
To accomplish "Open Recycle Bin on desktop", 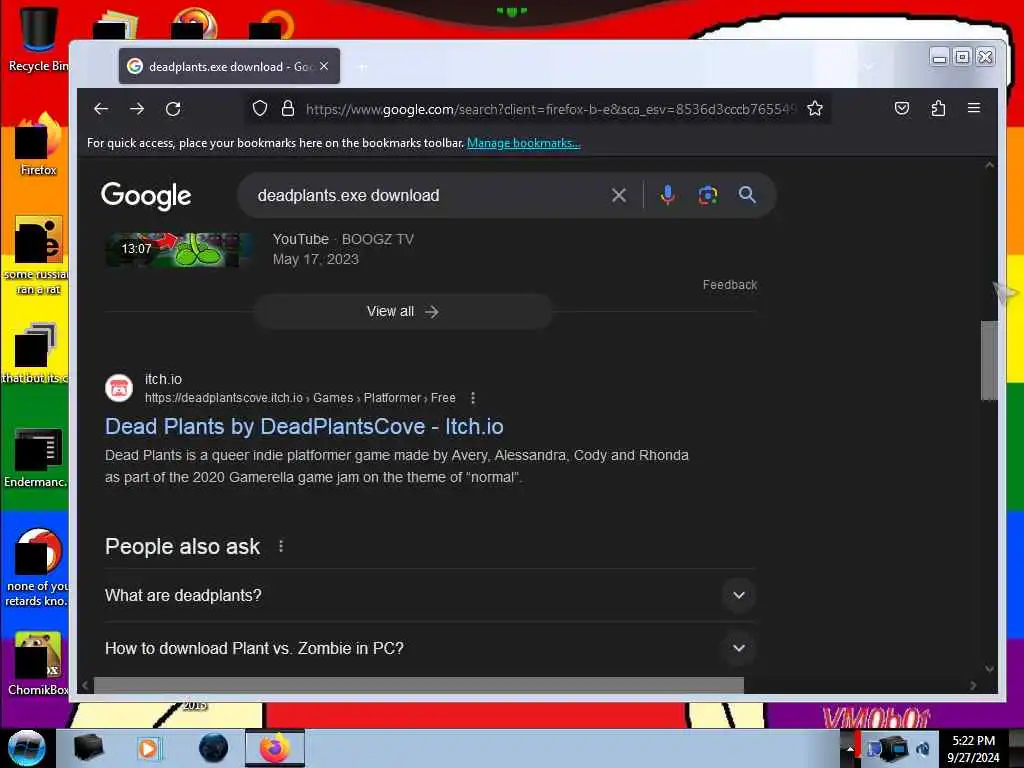I will (37, 38).
